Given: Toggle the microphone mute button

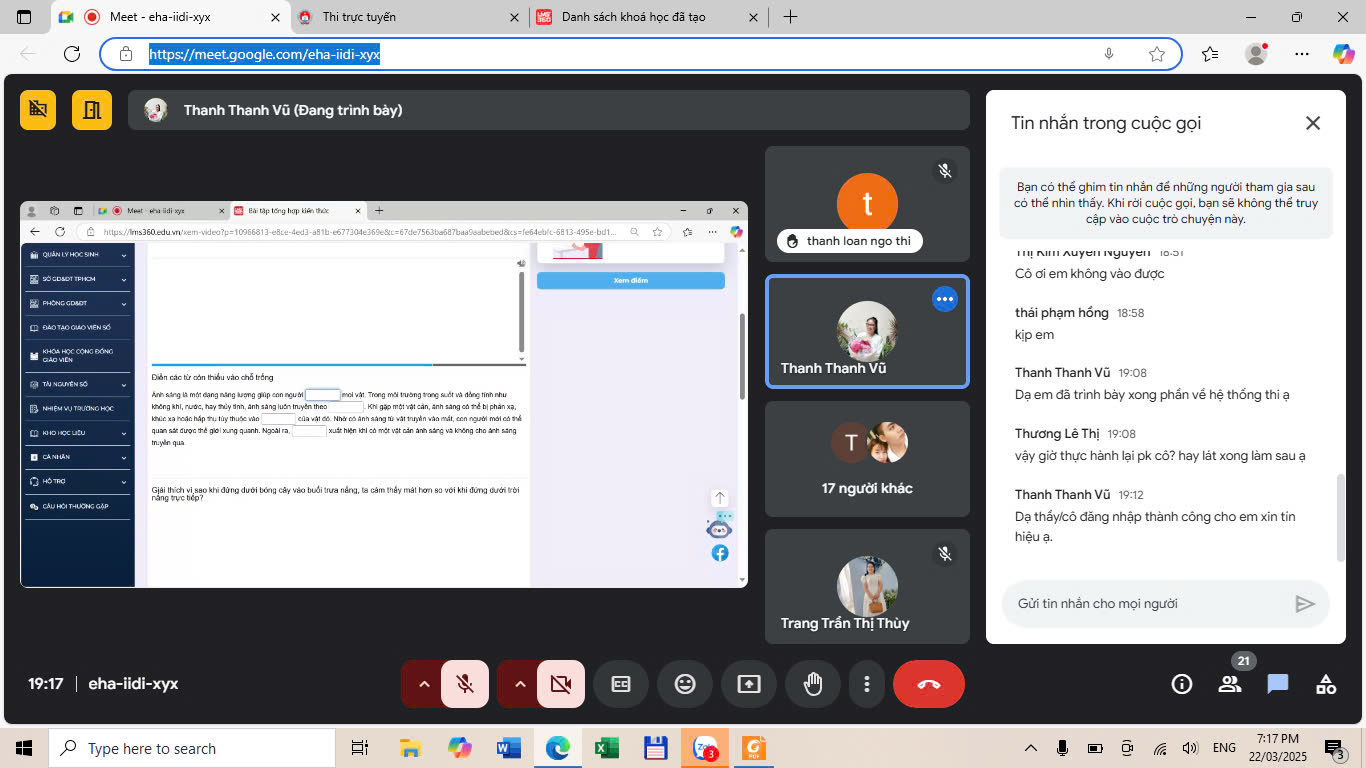Looking at the screenshot, I should tap(465, 684).
